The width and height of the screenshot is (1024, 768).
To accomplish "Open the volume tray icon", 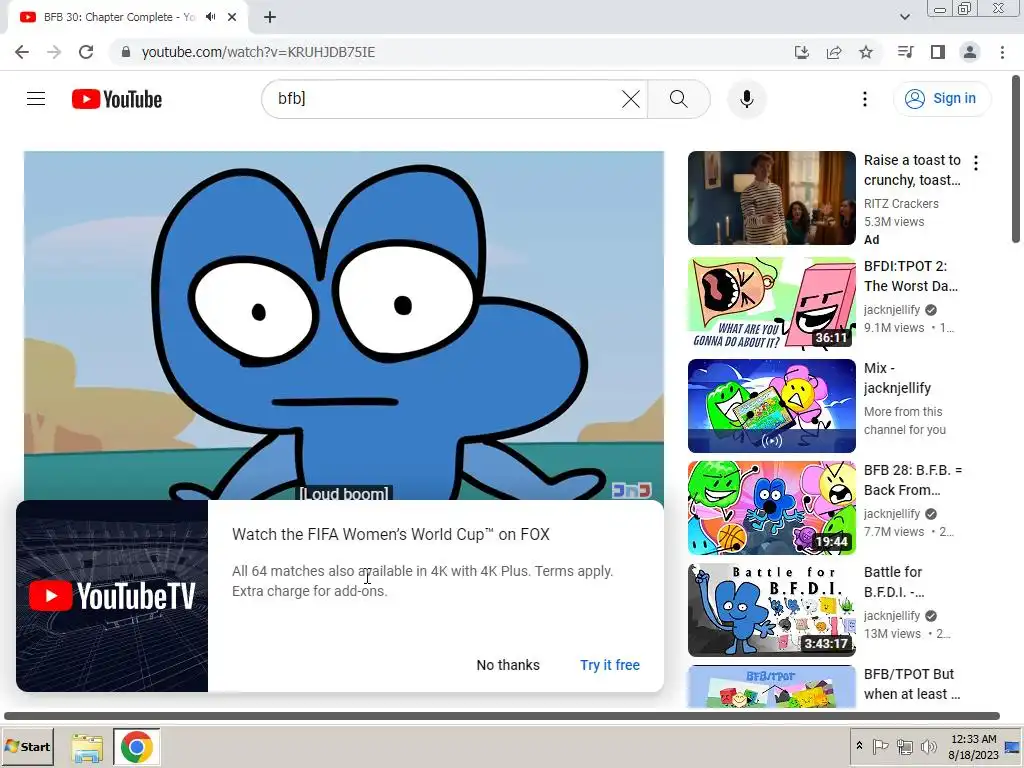I will (928, 746).
